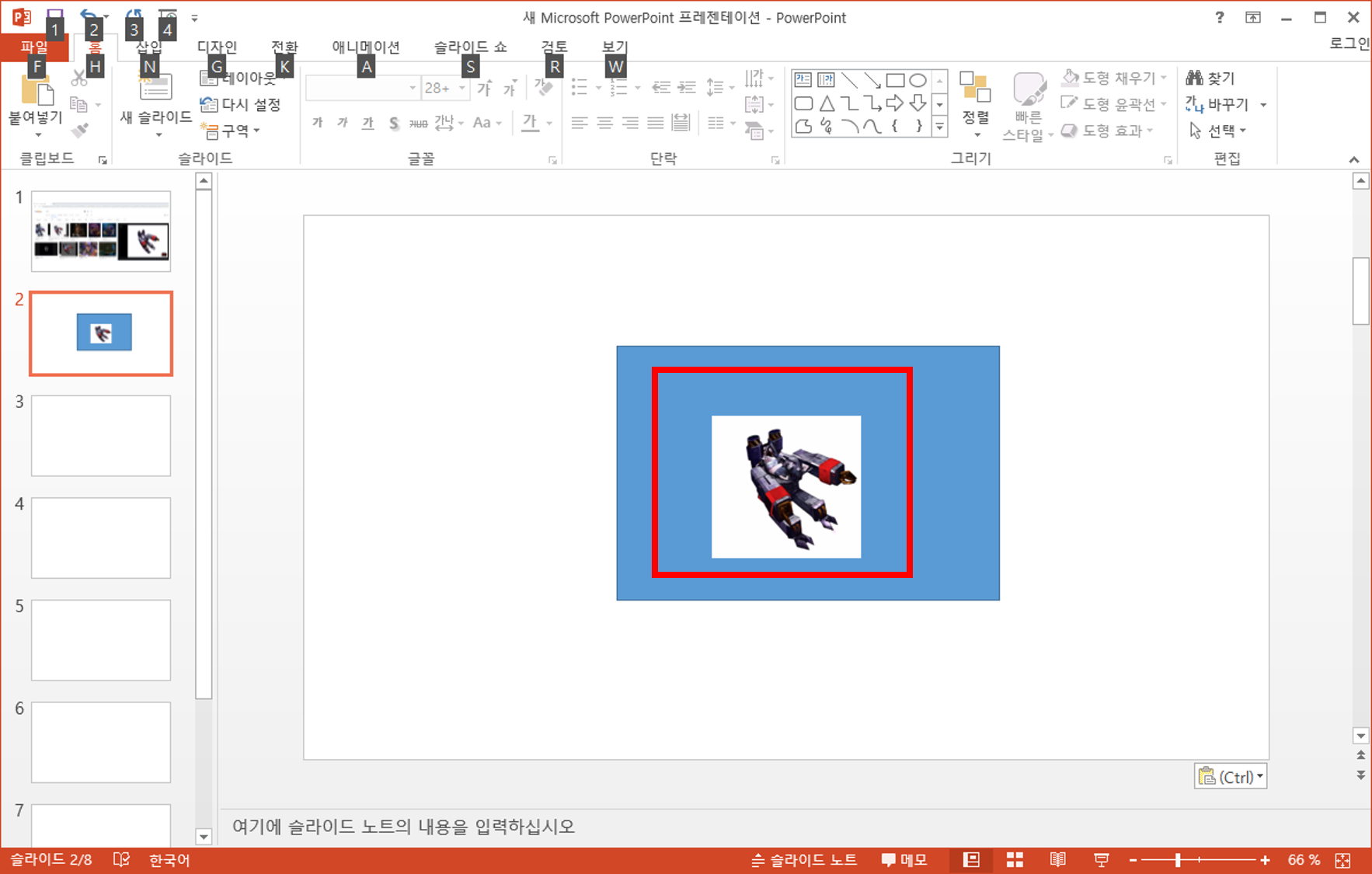The height and width of the screenshot is (874, 1372).
Task: Open the font size dropdown
Action: (x=462, y=88)
